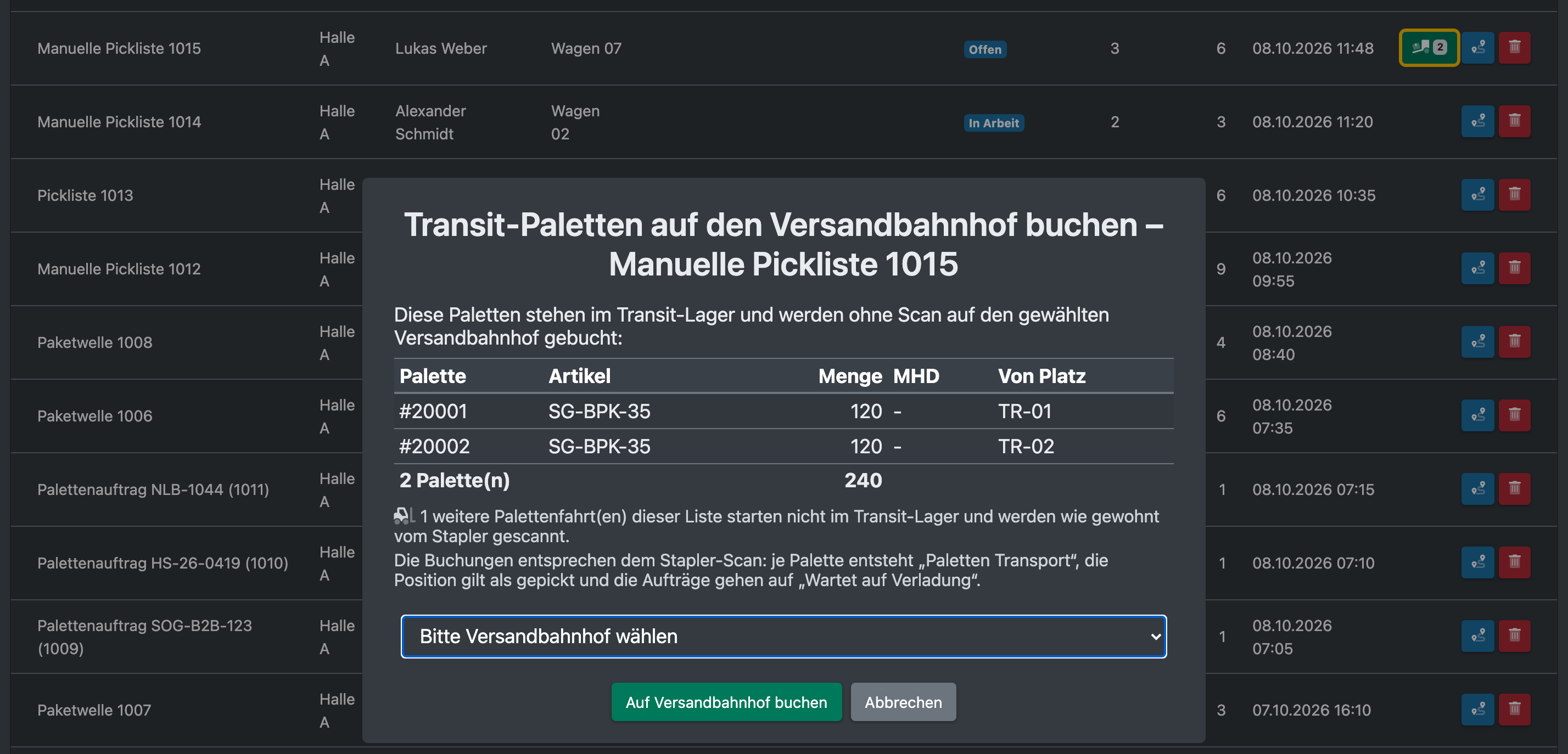Open route icon for Palettenauftrag NLB-1044
The height and width of the screenshot is (754, 1568).
tap(1478, 488)
